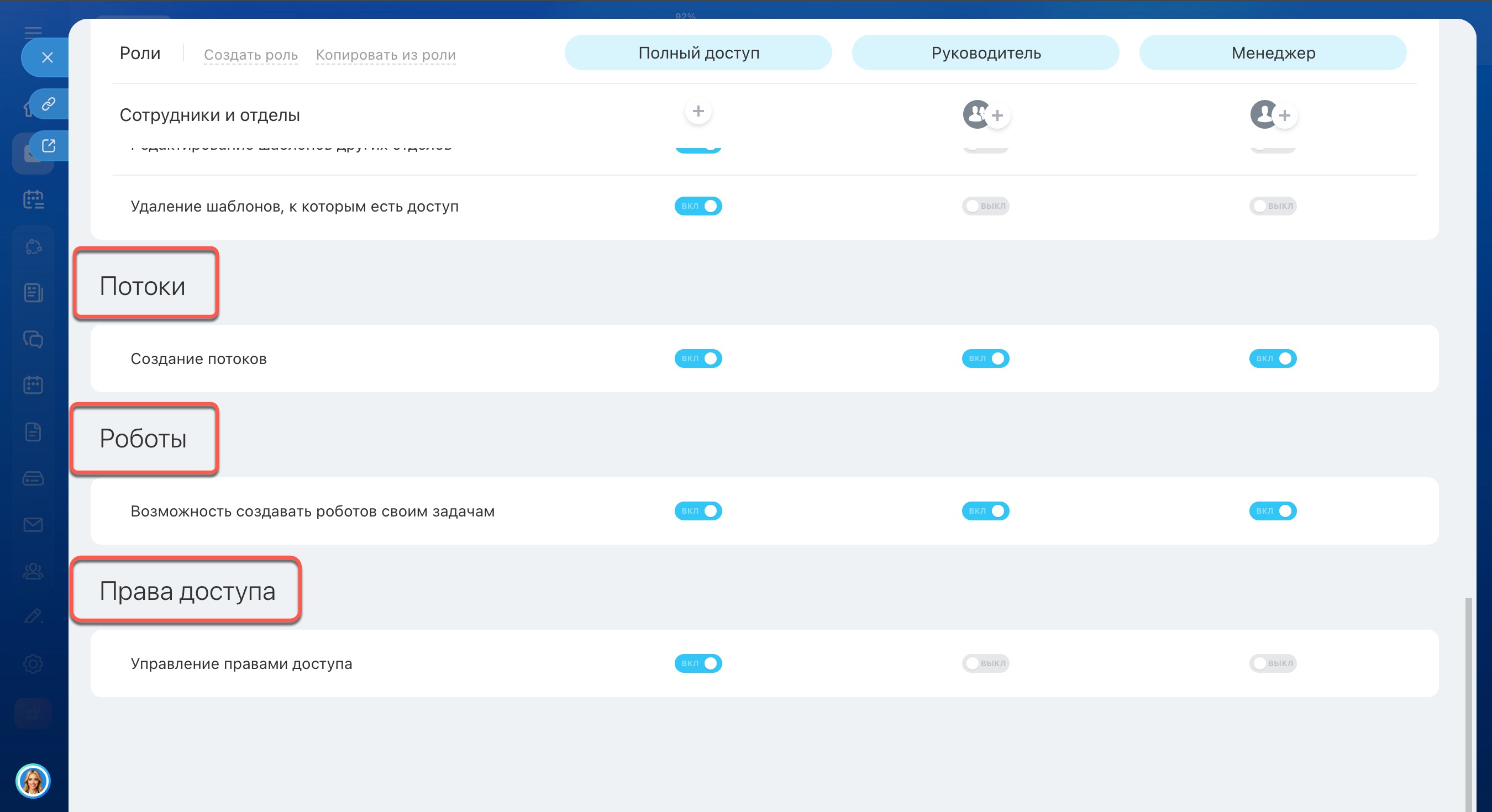Open the employees group sidebar icon
Image resolution: width=1492 pixels, height=812 pixels.
34,571
